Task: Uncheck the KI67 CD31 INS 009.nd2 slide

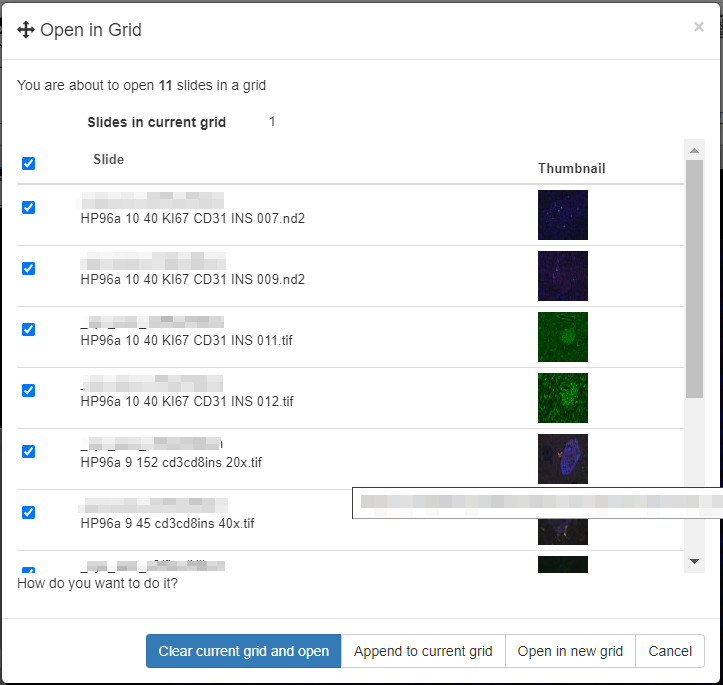Action: [x=28, y=268]
